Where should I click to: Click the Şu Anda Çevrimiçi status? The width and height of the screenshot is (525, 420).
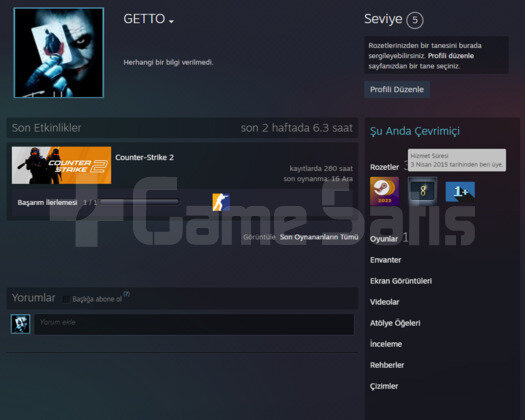415,131
